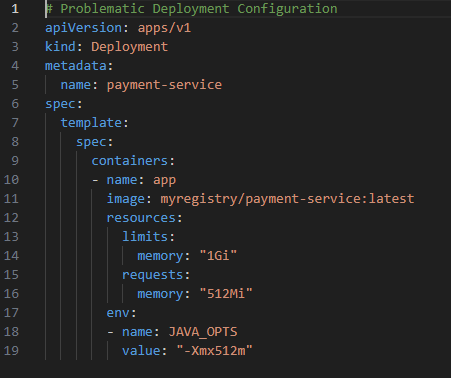Click the "requests" key
Image resolution: width=451 pixels, height=378 pixels.
point(153,275)
